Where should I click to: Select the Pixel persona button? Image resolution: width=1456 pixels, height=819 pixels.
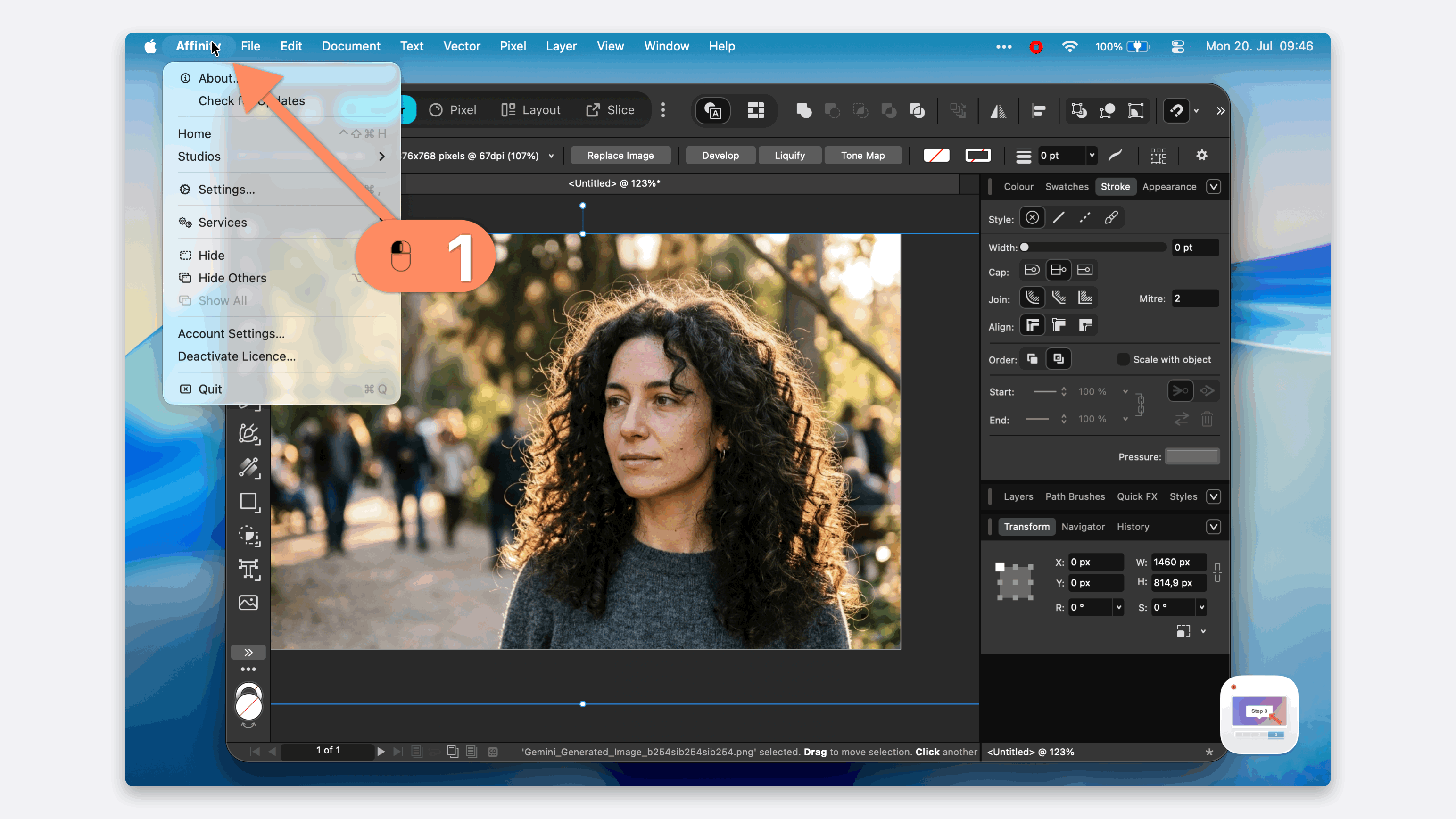pos(453,110)
